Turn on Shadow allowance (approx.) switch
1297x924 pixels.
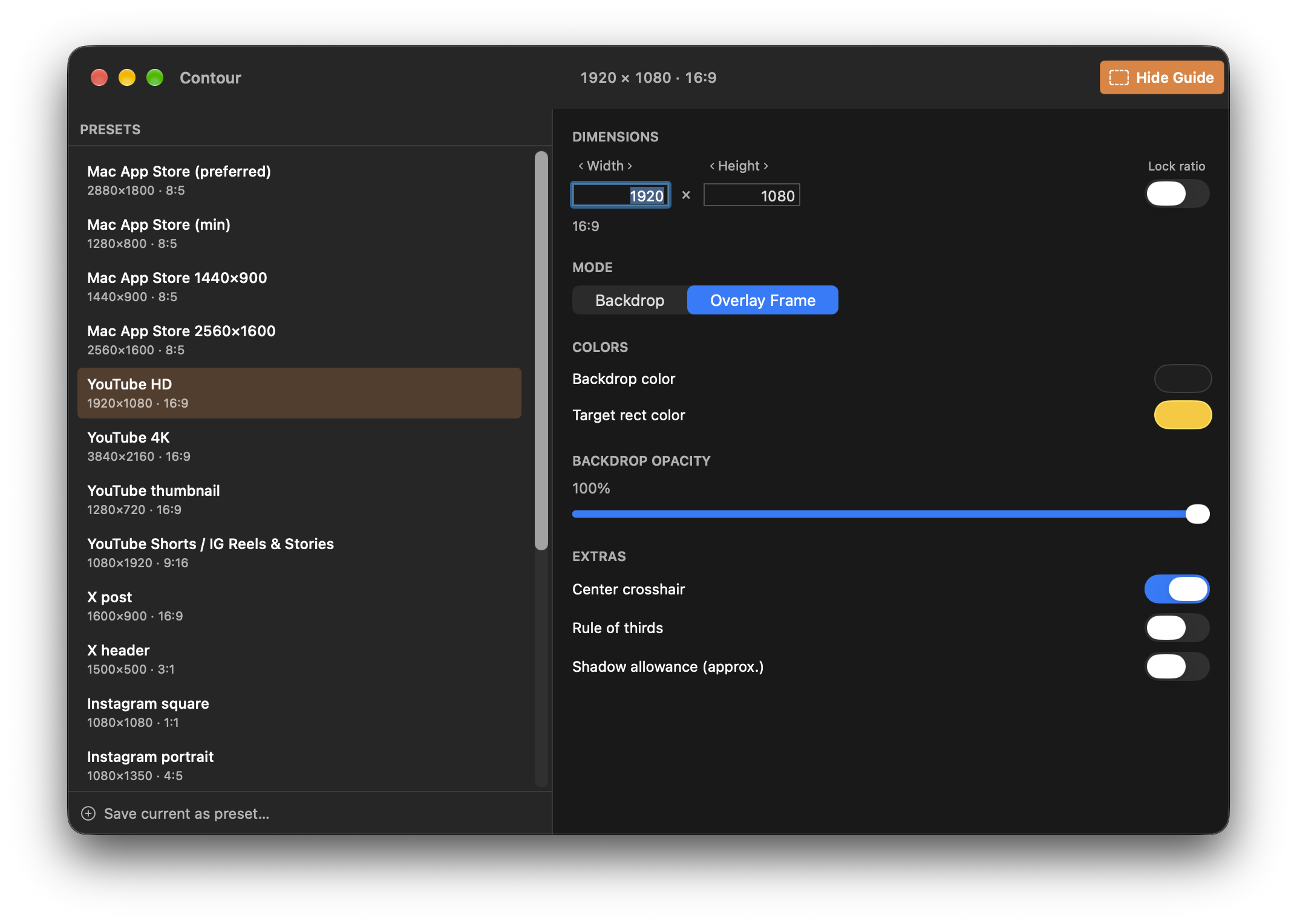click(1177, 666)
